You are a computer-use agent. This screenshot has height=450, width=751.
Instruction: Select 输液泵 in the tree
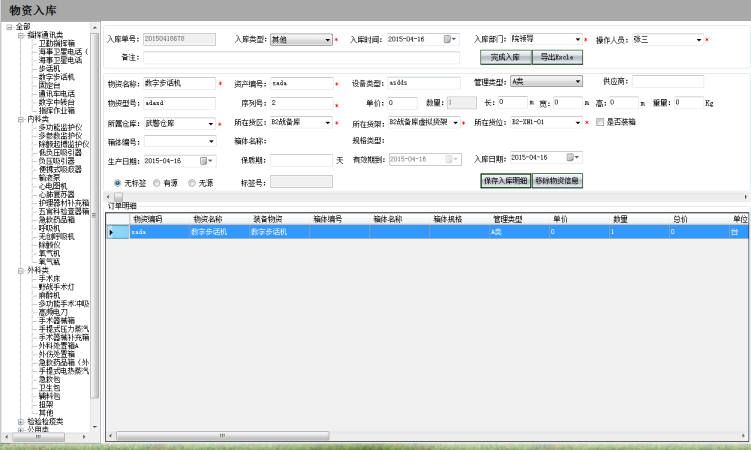tap(49, 178)
